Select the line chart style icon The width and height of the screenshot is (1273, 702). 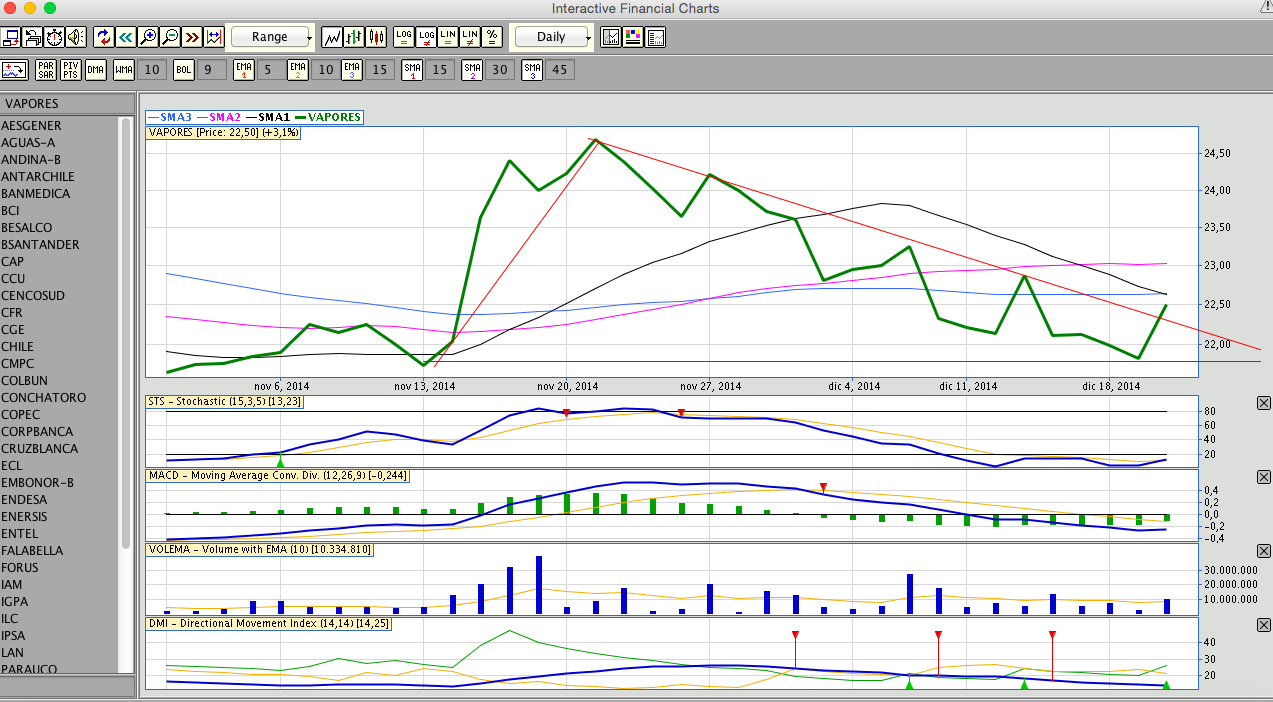(332, 37)
